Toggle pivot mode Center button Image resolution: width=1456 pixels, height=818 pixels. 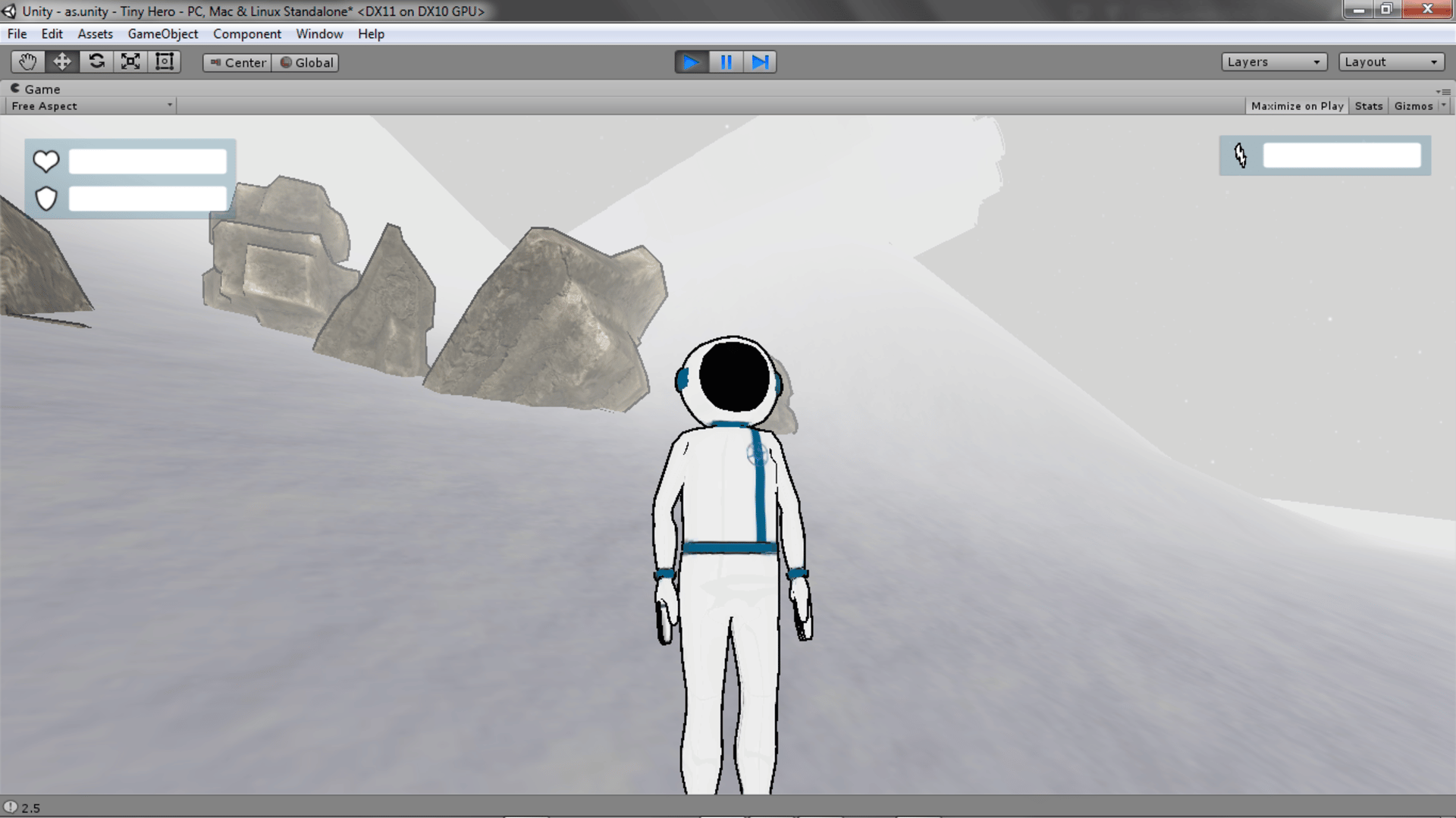tap(237, 63)
